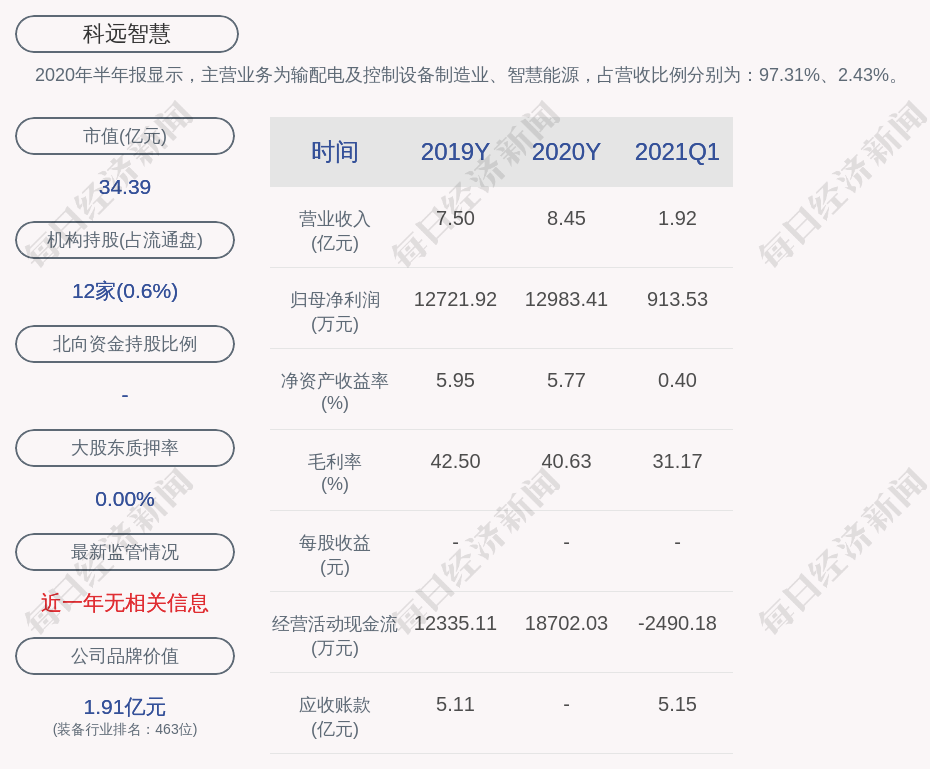The height and width of the screenshot is (769, 930).
Task: Click the red 近一年无相关信息 text
Action: tap(125, 603)
